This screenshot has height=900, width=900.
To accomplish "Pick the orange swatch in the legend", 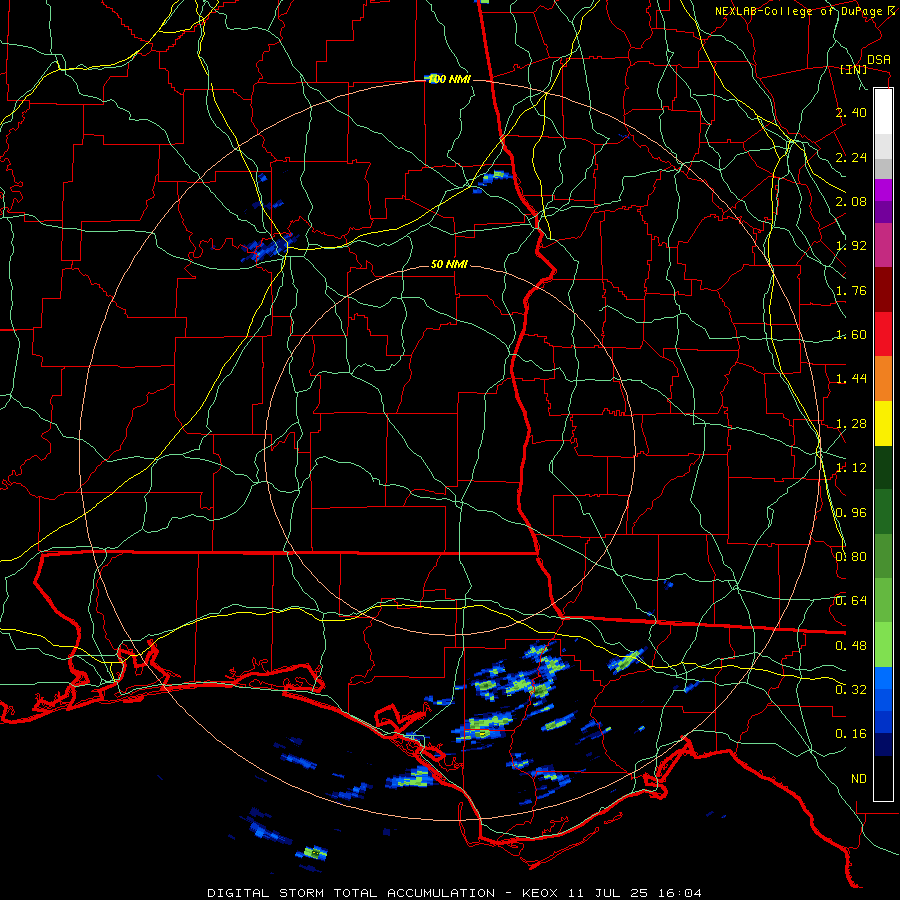I will click(x=883, y=378).
